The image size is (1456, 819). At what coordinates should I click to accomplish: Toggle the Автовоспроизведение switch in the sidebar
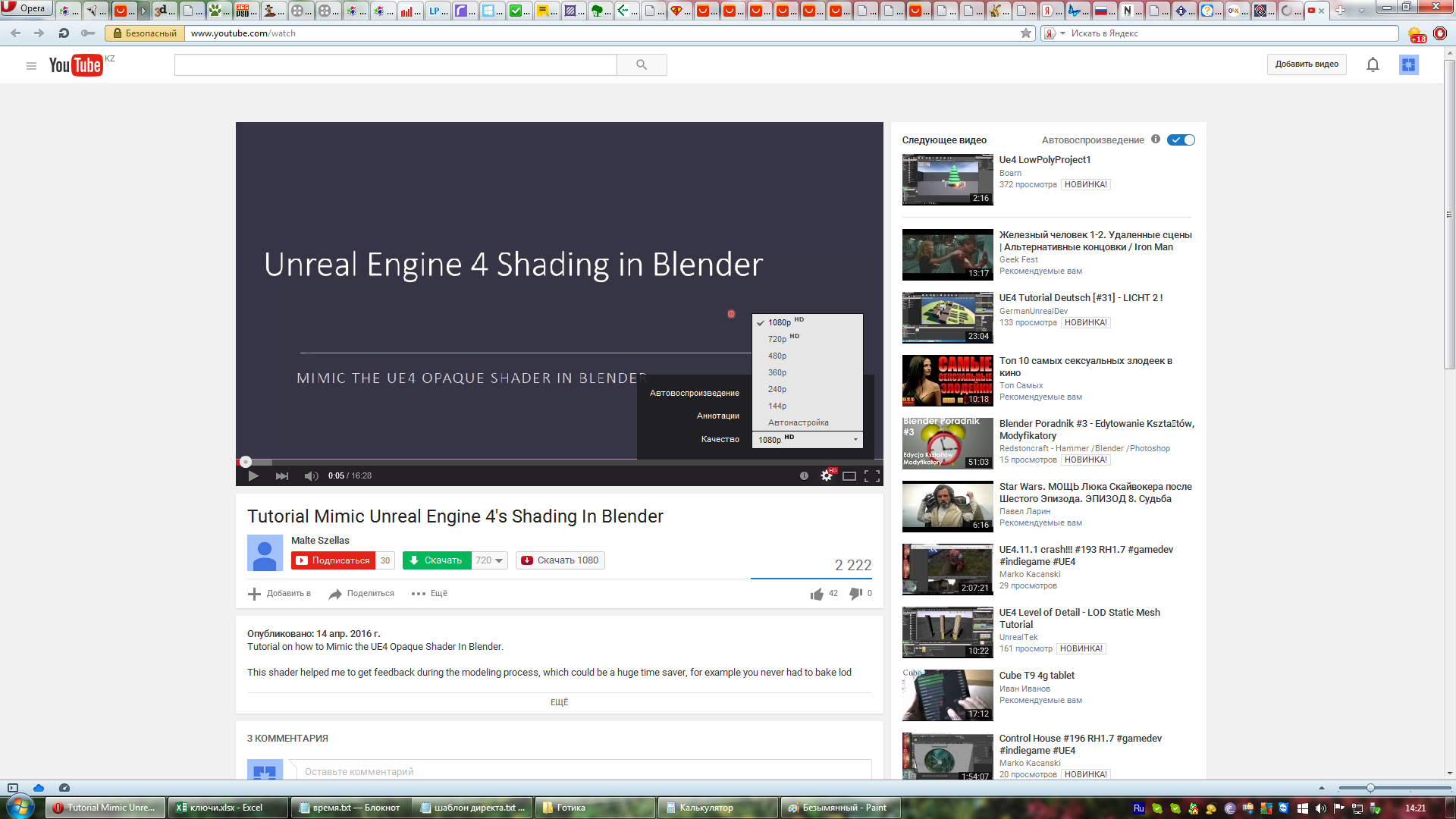[1181, 140]
